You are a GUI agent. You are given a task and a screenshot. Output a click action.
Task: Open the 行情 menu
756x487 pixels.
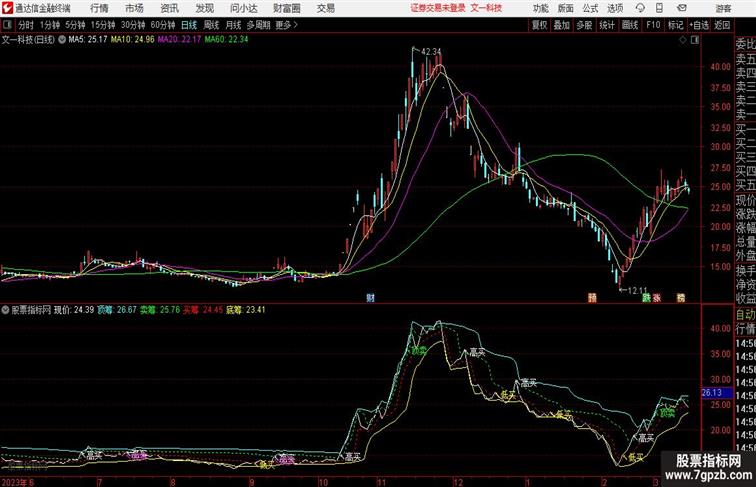pos(99,8)
